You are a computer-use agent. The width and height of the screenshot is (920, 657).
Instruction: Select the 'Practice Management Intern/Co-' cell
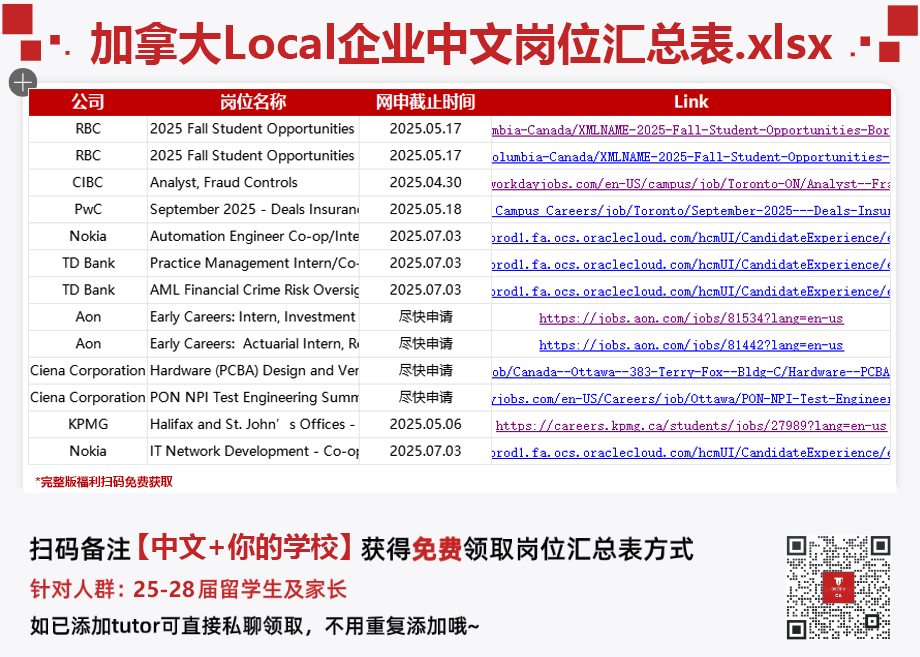pos(253,263)
